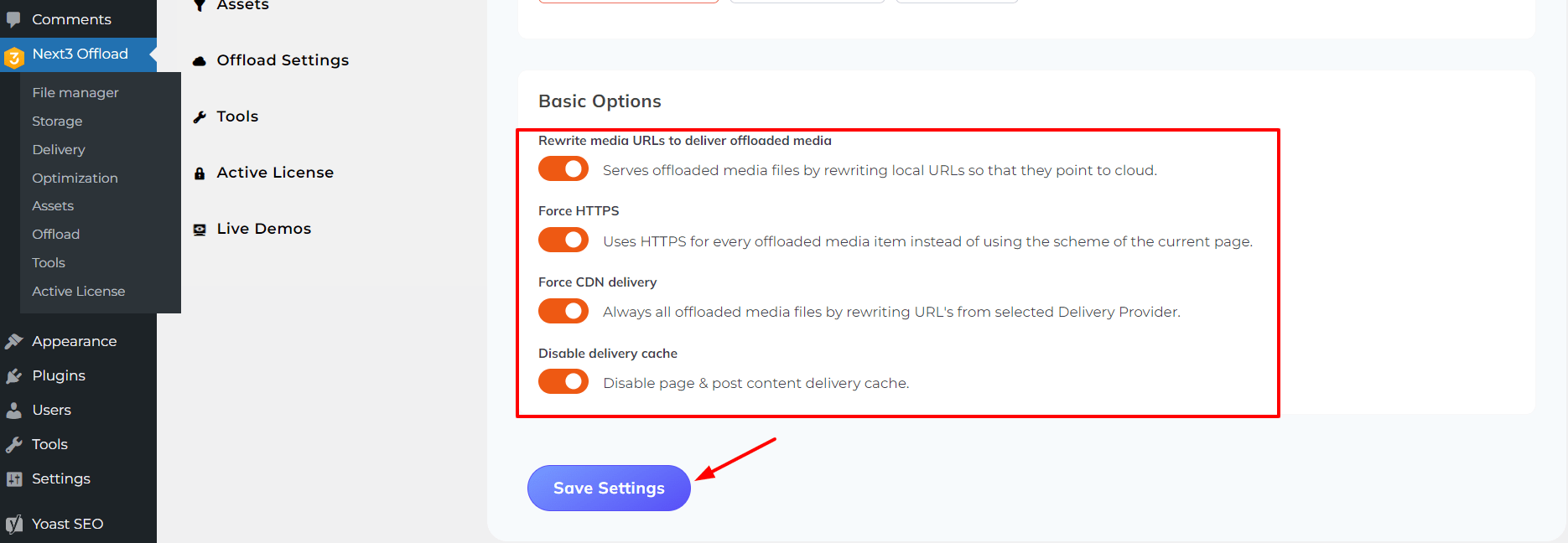This screenshot has width=1568, height=543.
Task: Click the Comments speech bubble icon
Action: coord(14,18)
